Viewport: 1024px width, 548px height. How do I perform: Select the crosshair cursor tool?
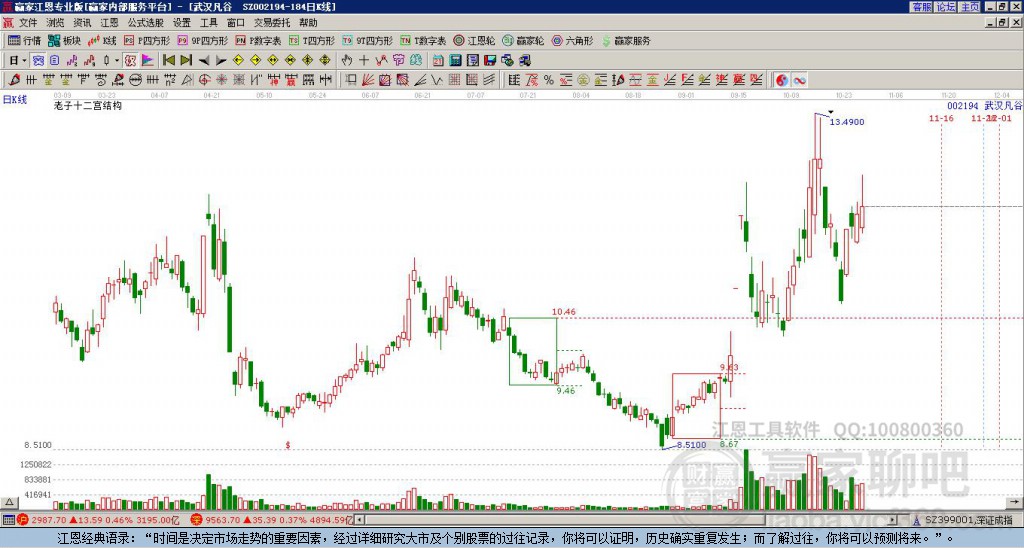(x=364, y=60)
